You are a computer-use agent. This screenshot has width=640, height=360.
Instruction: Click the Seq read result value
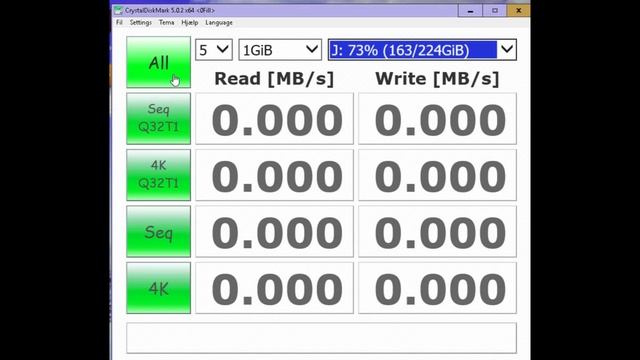point(274,231)
